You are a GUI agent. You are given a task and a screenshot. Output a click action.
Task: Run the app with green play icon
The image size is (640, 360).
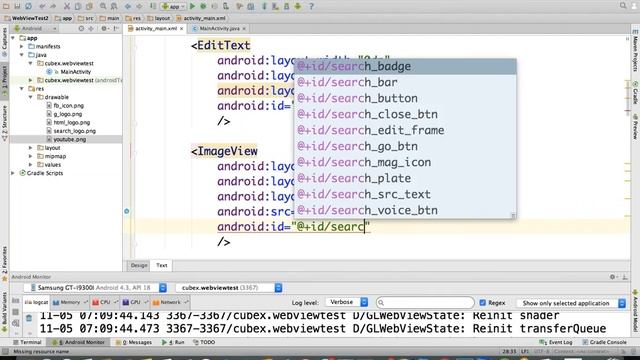coord(192,6)
